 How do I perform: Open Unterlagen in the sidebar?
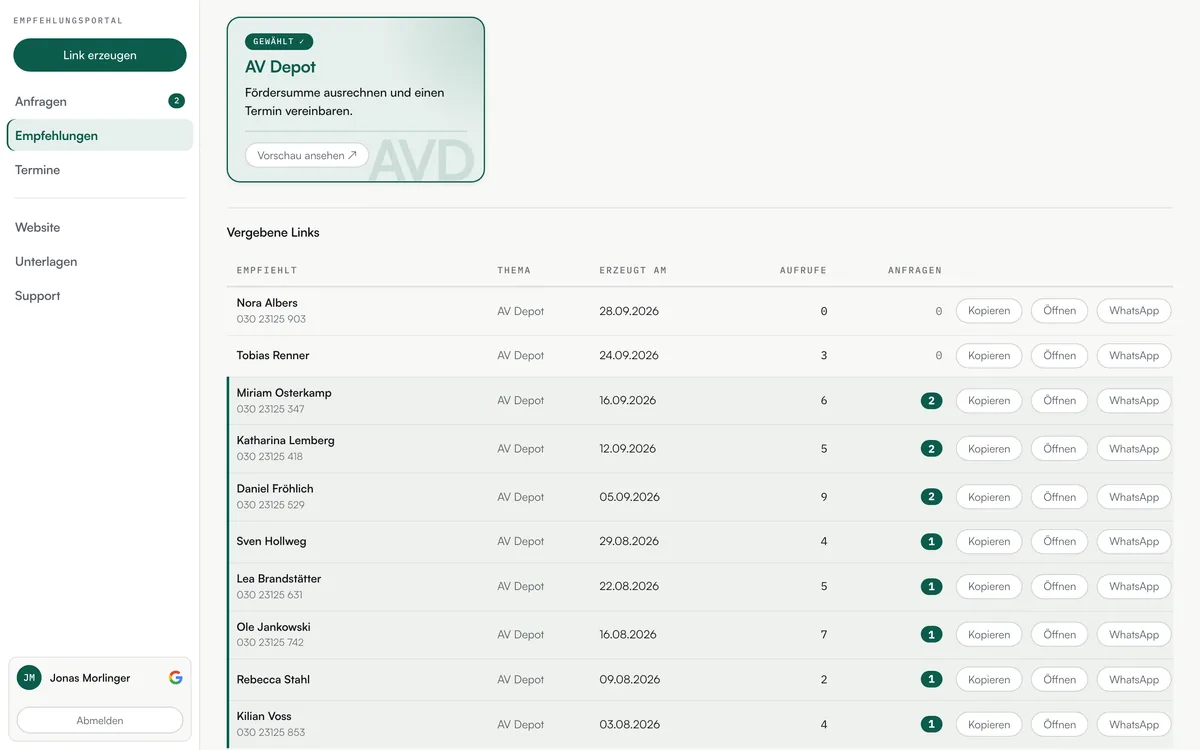[100, 261]
